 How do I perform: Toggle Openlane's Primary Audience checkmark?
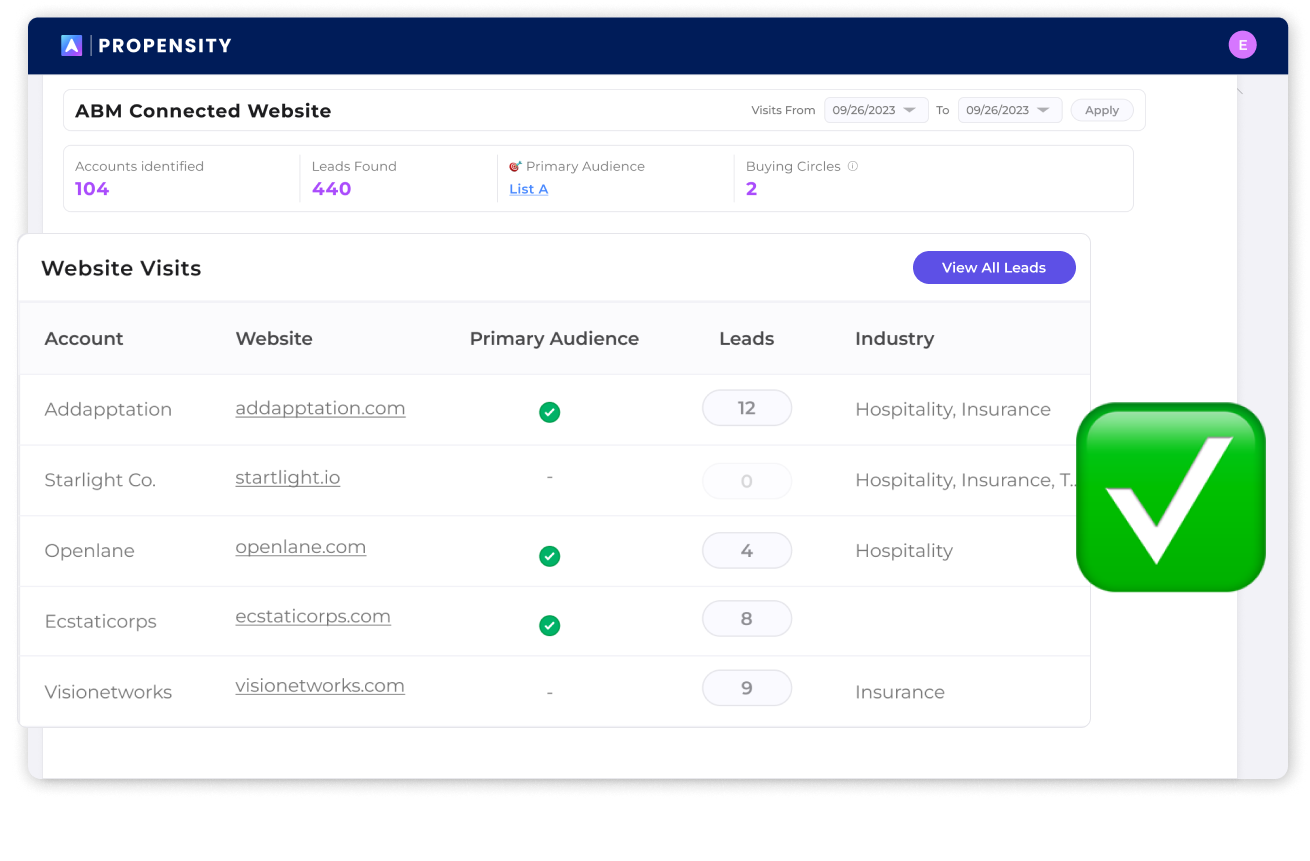click(x=549, y=556)
